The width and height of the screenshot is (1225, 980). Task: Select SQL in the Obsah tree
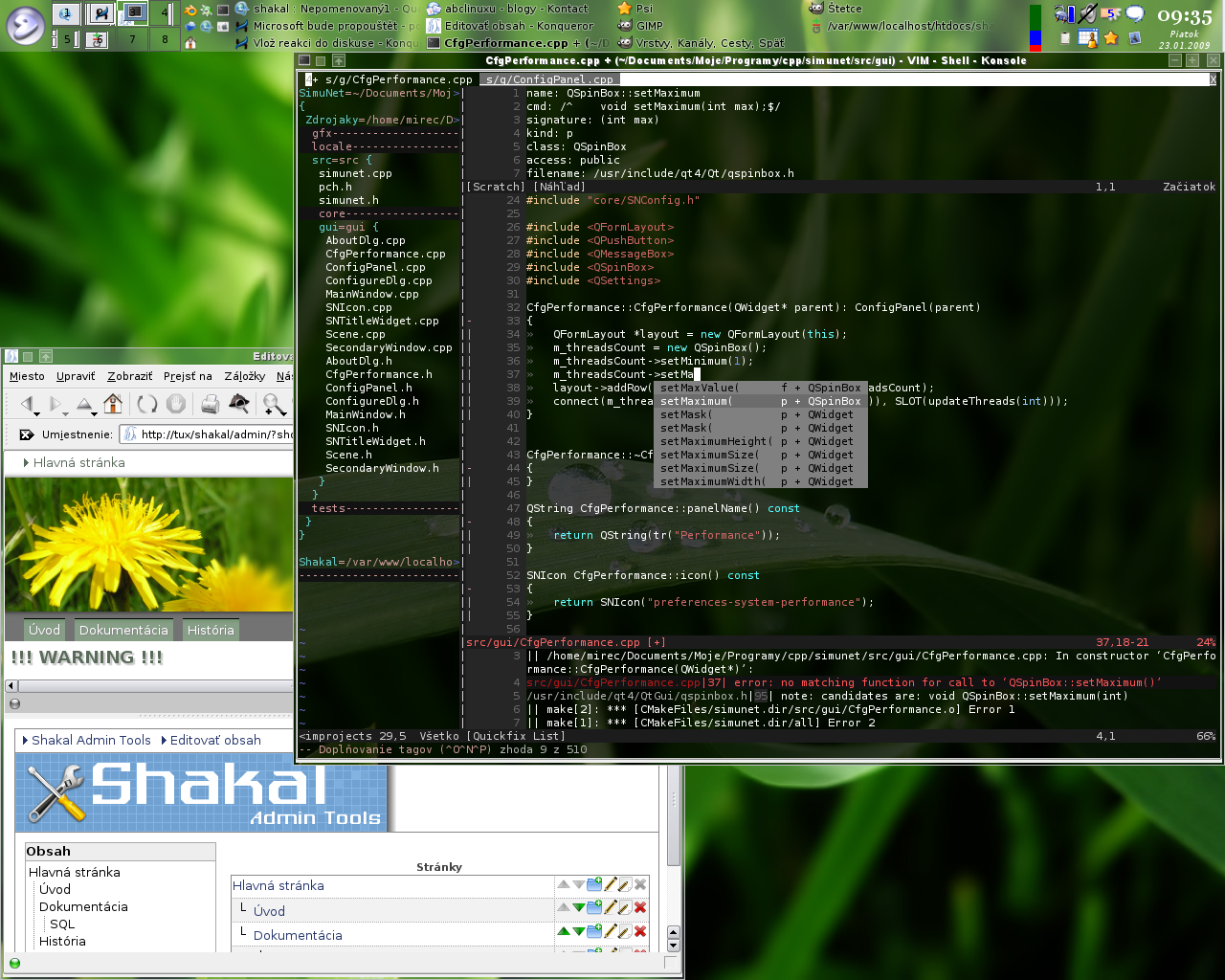(x=62, y=924)
